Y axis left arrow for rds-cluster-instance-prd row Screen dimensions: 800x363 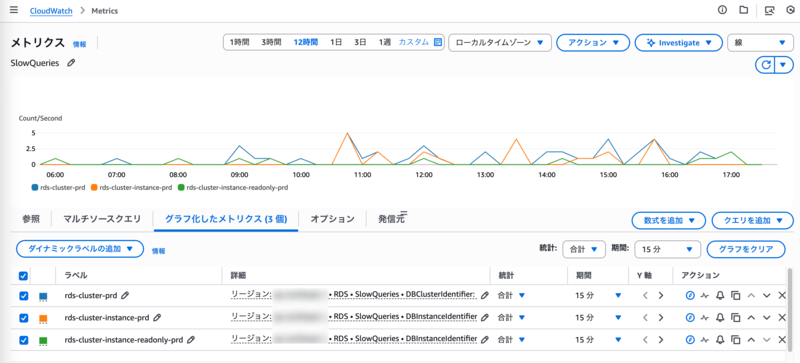pyautogui.click(x=645, y=318)
